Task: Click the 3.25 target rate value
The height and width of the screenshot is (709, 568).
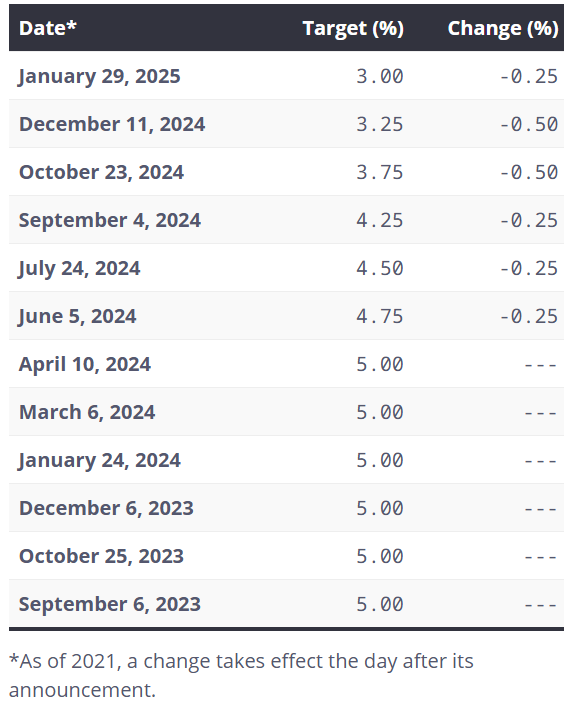Action: pos(379,124)
